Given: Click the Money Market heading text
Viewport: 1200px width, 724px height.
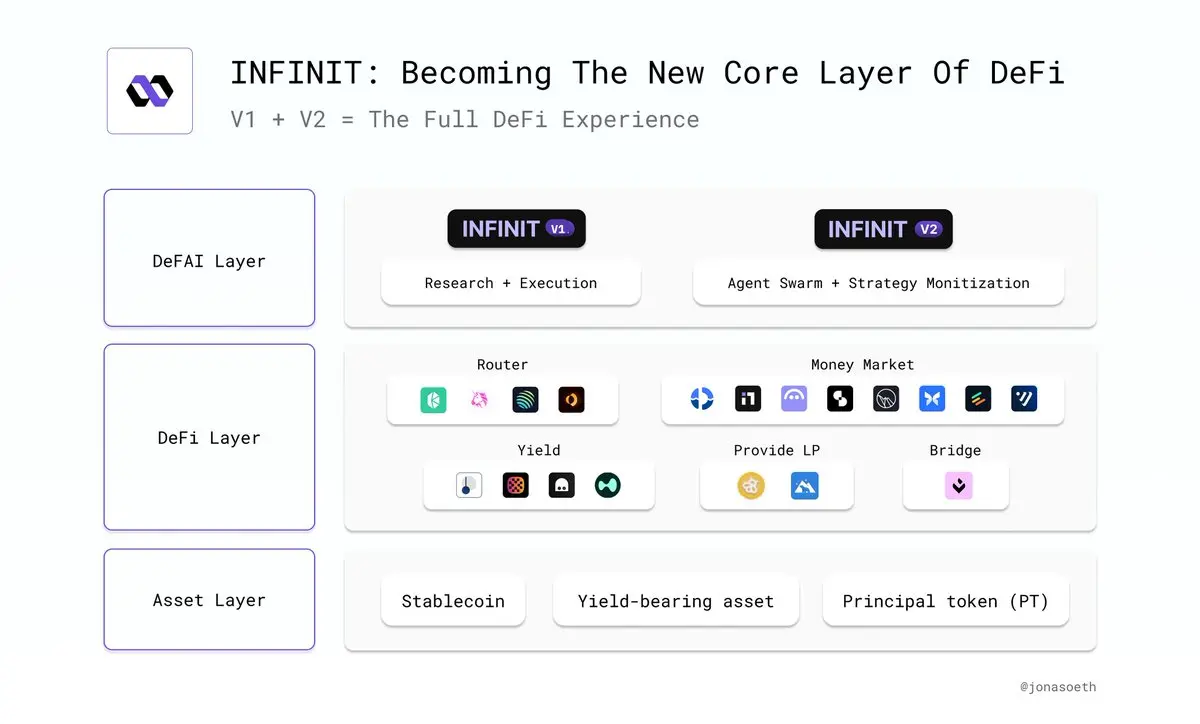Looking at the screenshot, I should [862, 364].
